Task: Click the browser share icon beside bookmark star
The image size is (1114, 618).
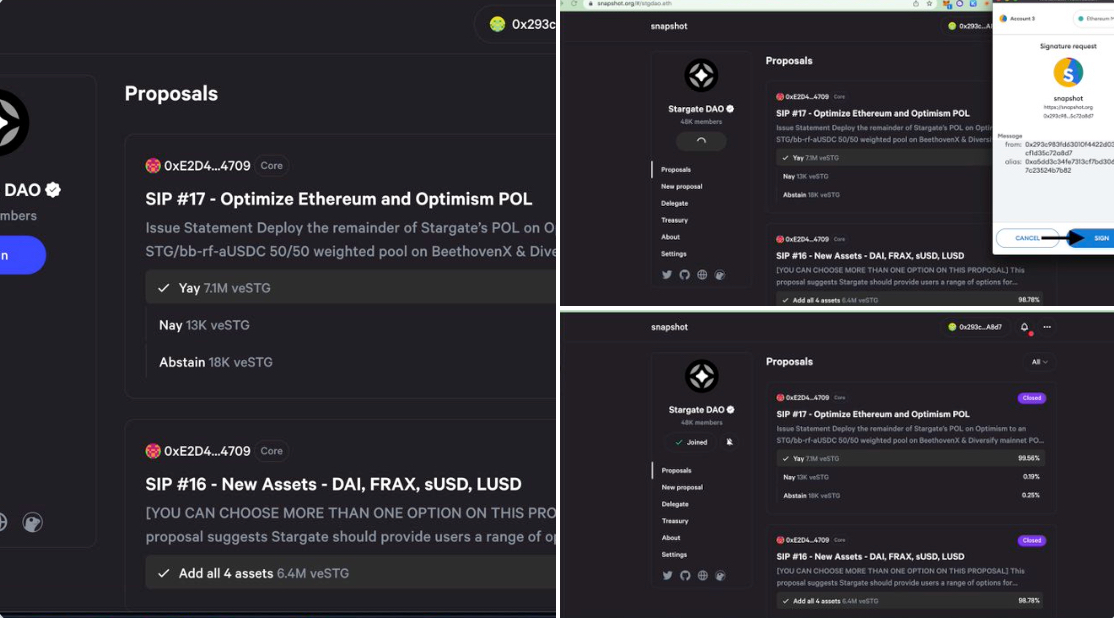Action: tap(916, 4)
